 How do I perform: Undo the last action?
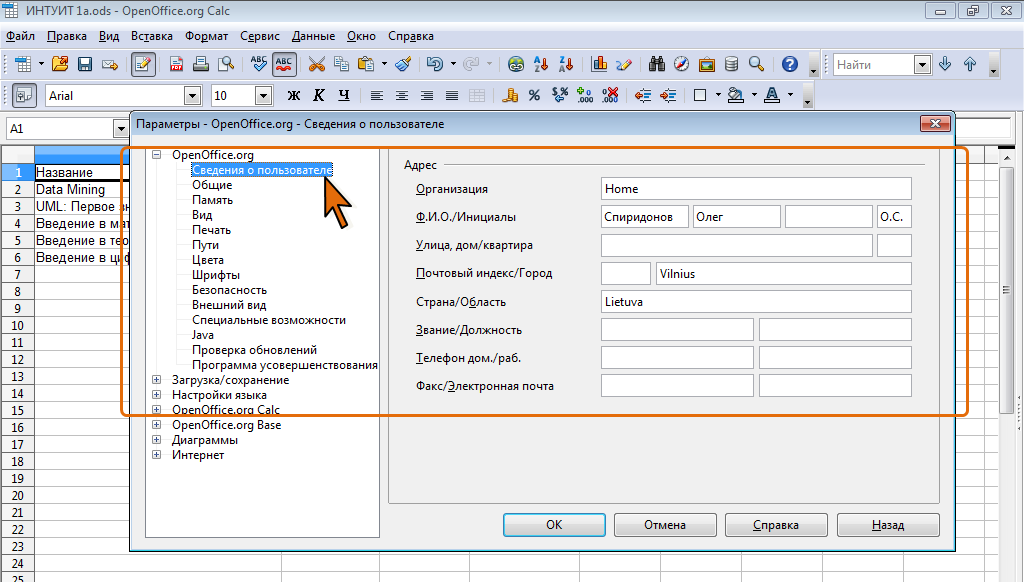pos(435,64)
